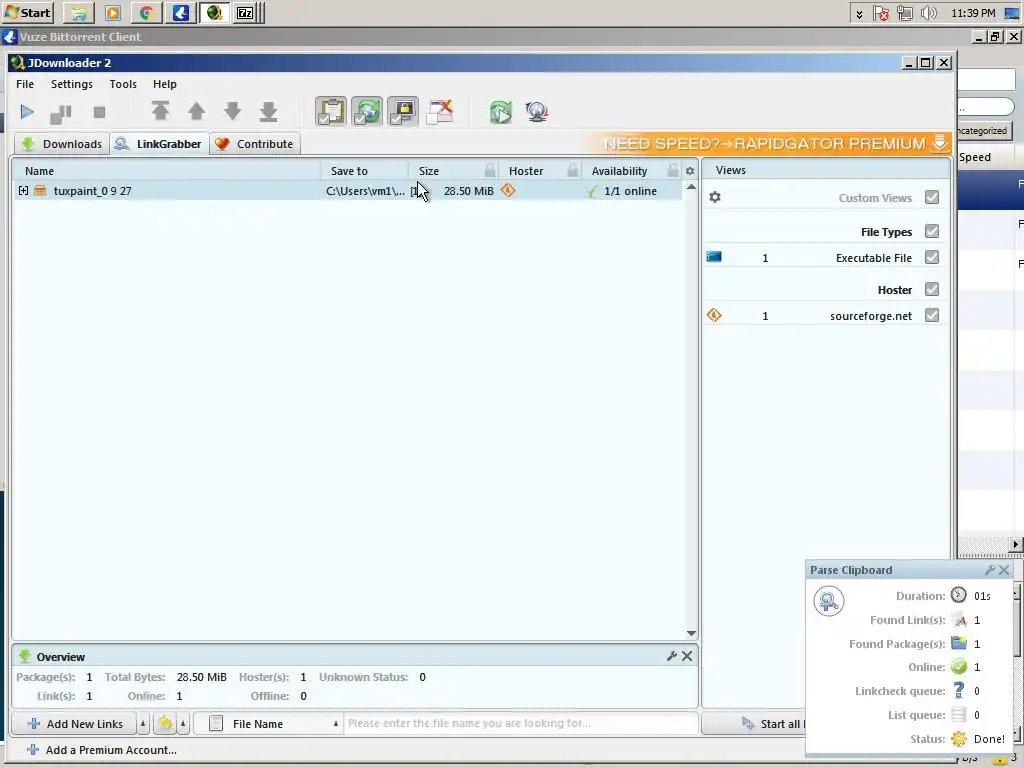Click the file name search field
This screenshot has height=768, width=1024.
pos(520,724)
